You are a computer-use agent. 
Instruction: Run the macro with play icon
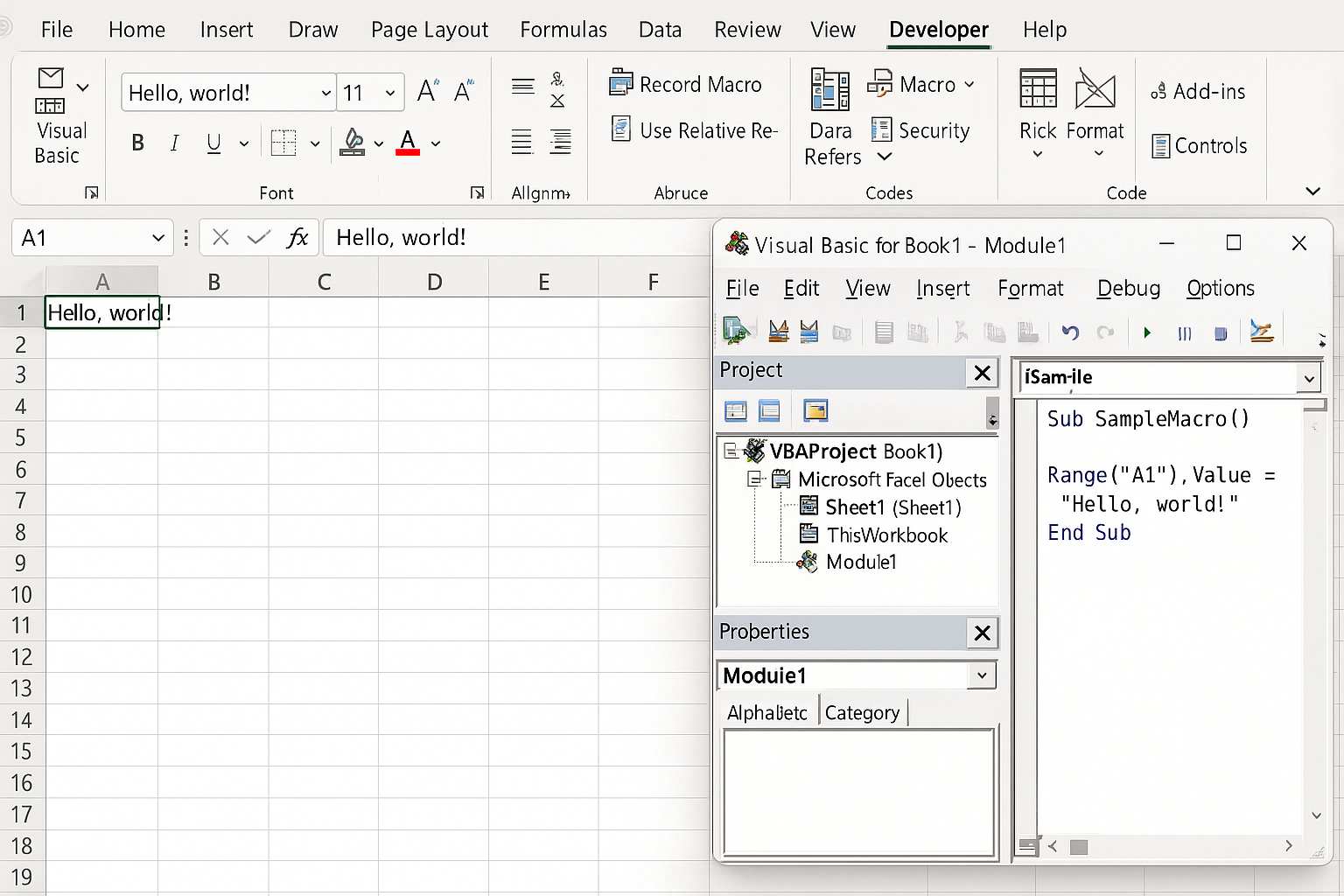pyautogui.click(x=1147, y=332)
